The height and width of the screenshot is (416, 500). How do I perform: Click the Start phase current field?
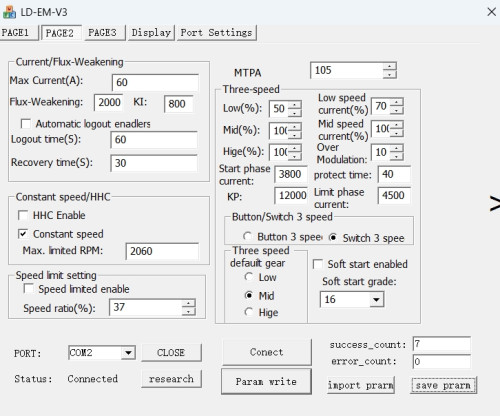[x=291, y=174]
